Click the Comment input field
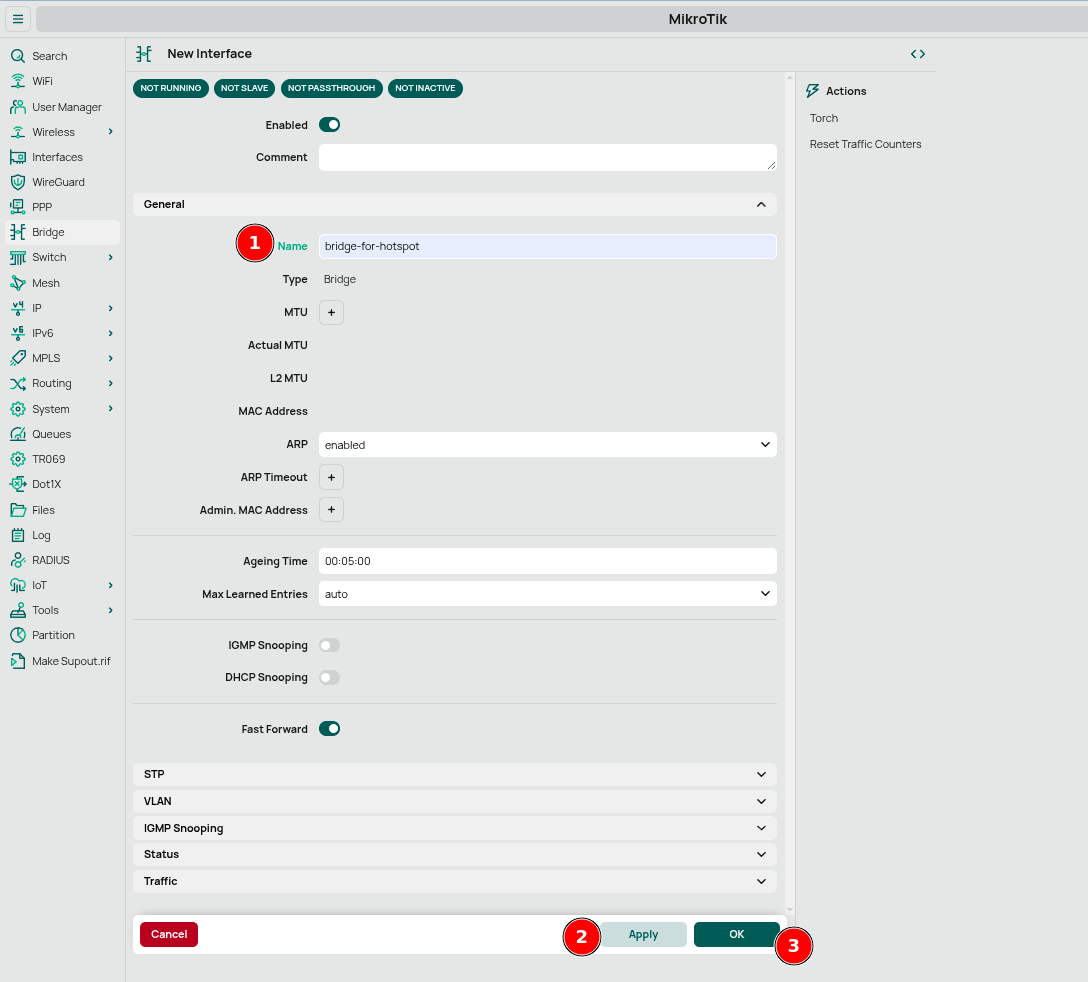The height and width of the screenshot is (982, 1088). coord(547,157)
